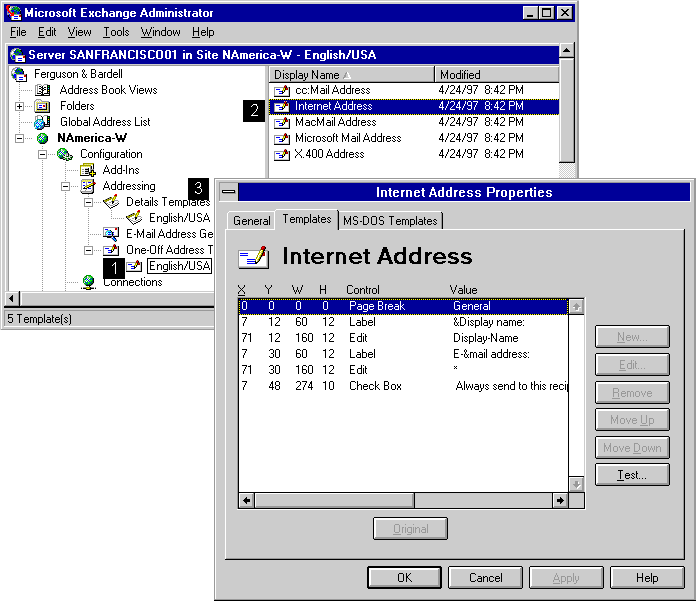Click the template list scroll right arrow
This screenshot has height=601, width=696.
pyautogui.click(x=560, y=501)
